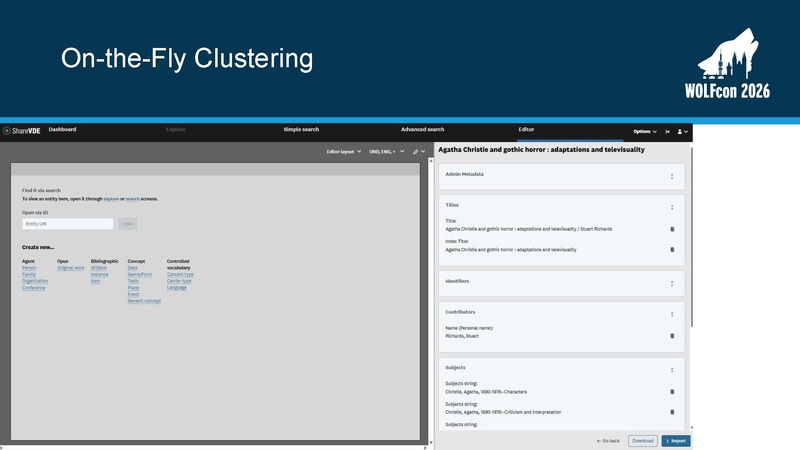The height and width of the screenshot is (450, 800).
Task: Open Contributors section three-dot menu
Action: (672, 315)
